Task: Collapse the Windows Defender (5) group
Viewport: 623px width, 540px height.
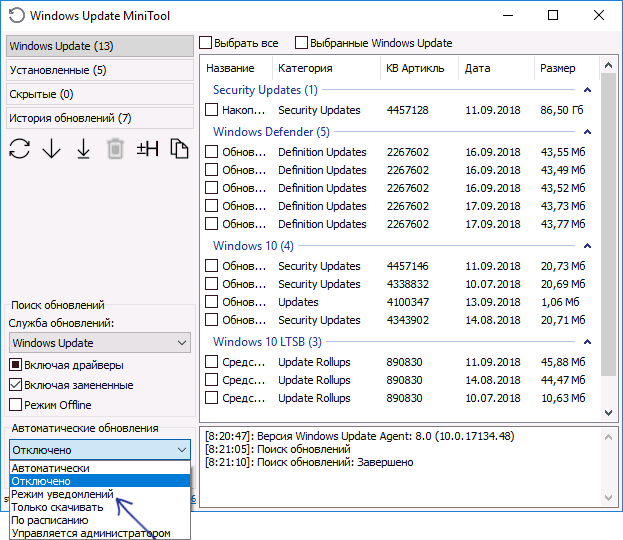Action: pos(587,132)
